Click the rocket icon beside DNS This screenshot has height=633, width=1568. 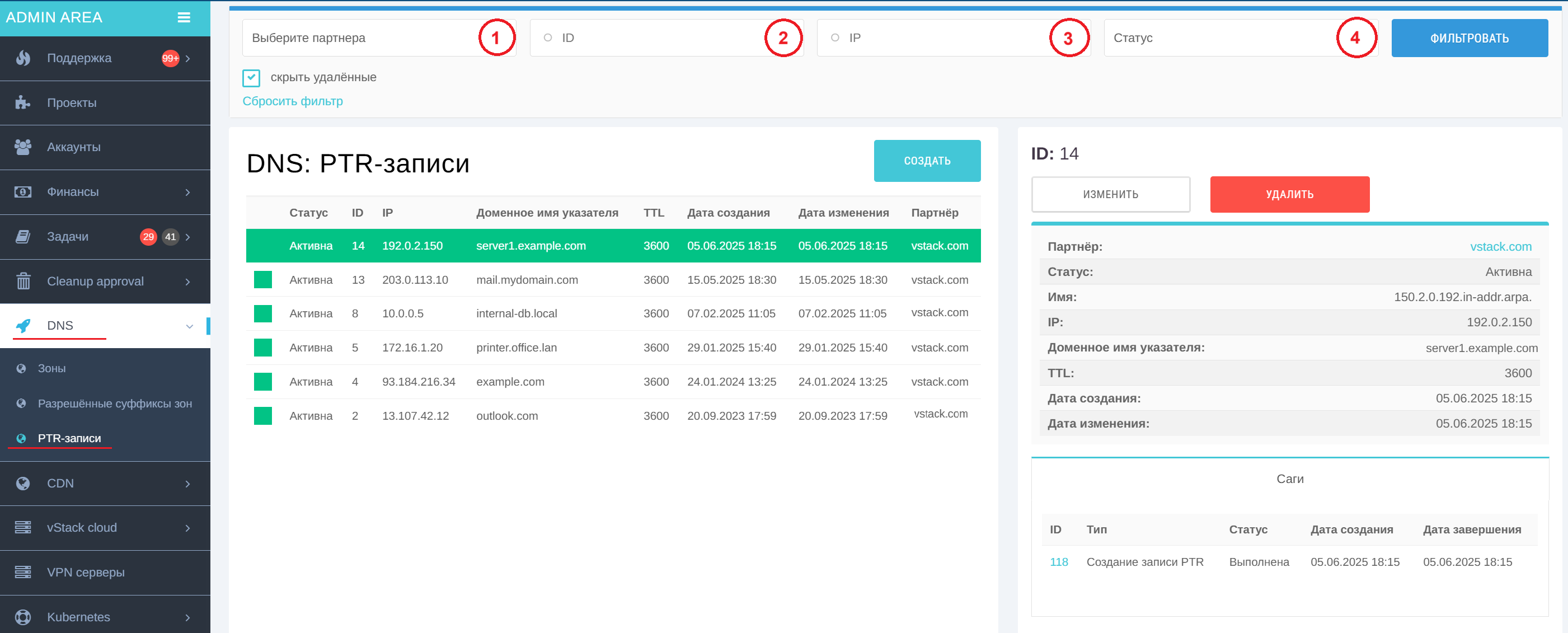[x=23, y=326]
